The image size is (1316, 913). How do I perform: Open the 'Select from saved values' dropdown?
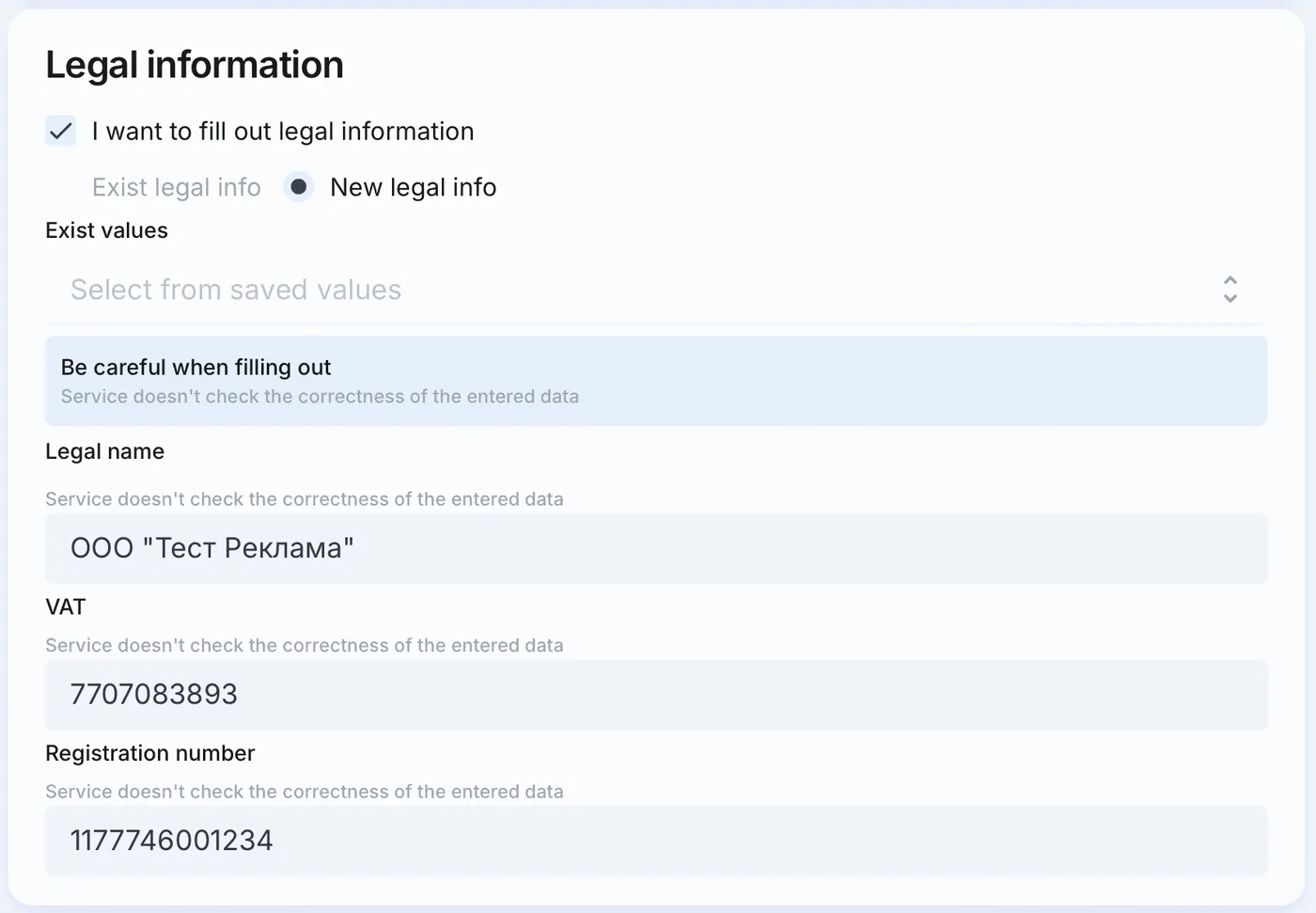click(656, 290)
